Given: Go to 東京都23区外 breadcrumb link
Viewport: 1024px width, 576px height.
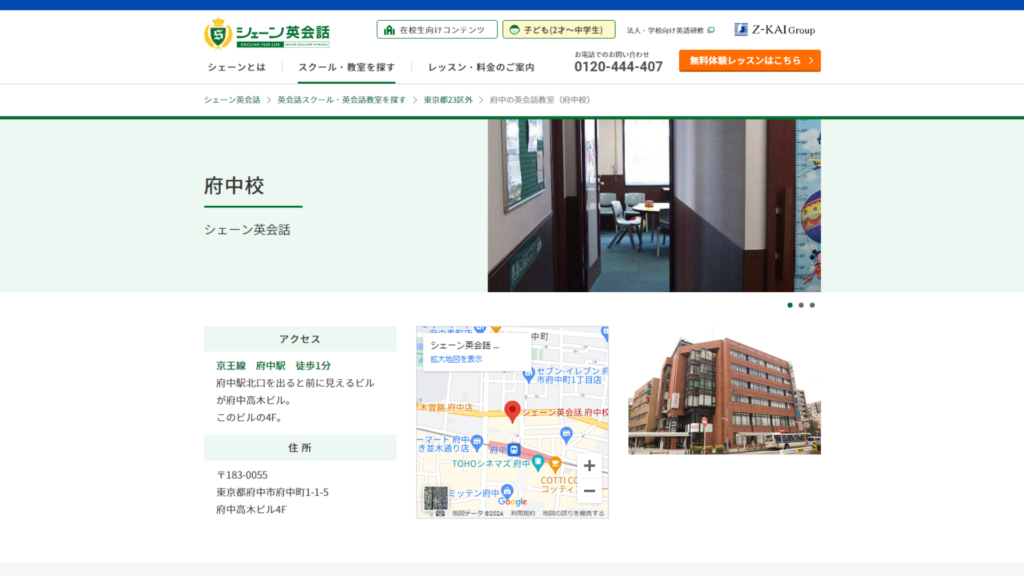Looking at the screenshot, I should coord(448,100).
